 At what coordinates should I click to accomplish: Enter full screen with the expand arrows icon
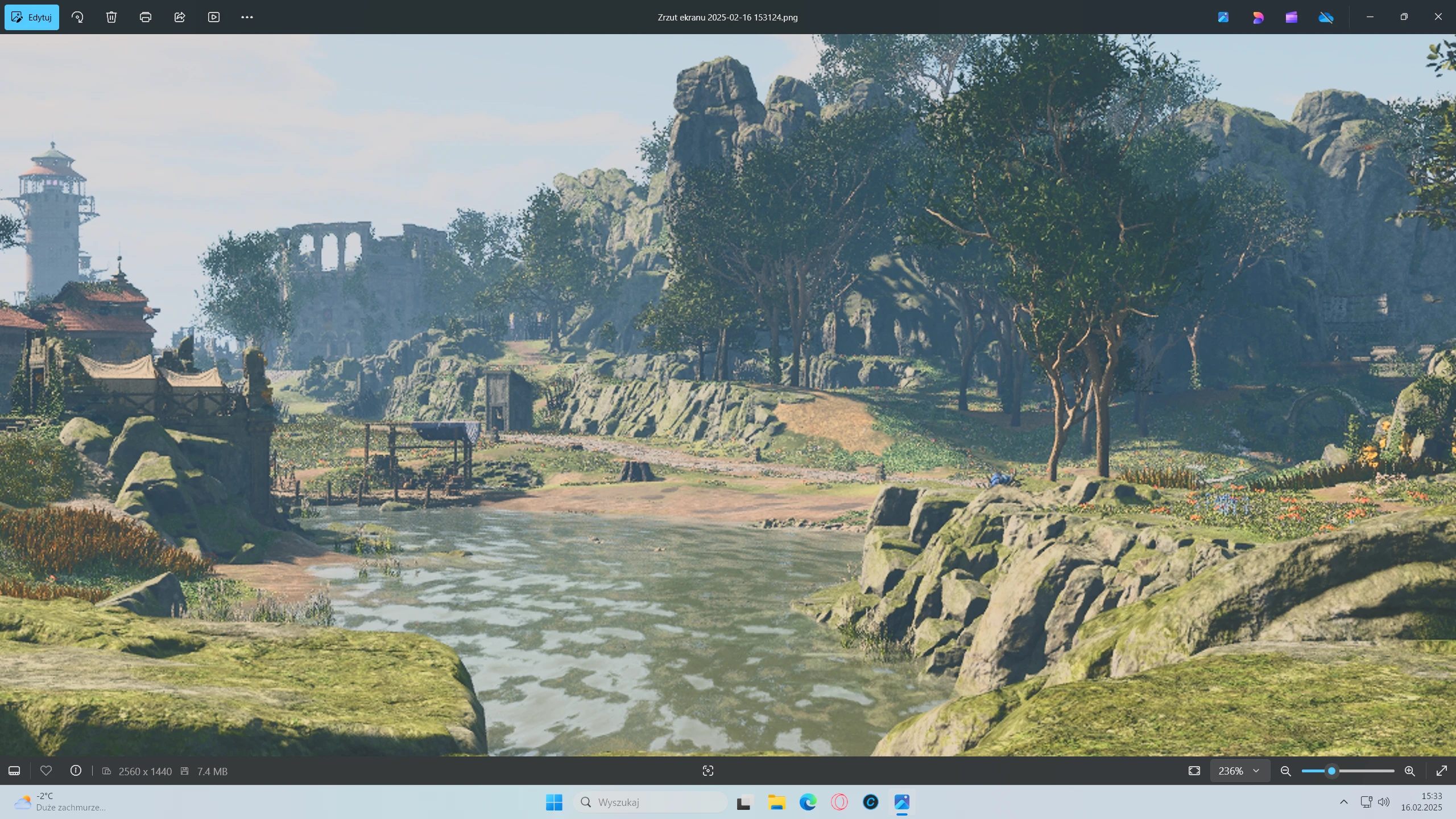coord(1441,771)
